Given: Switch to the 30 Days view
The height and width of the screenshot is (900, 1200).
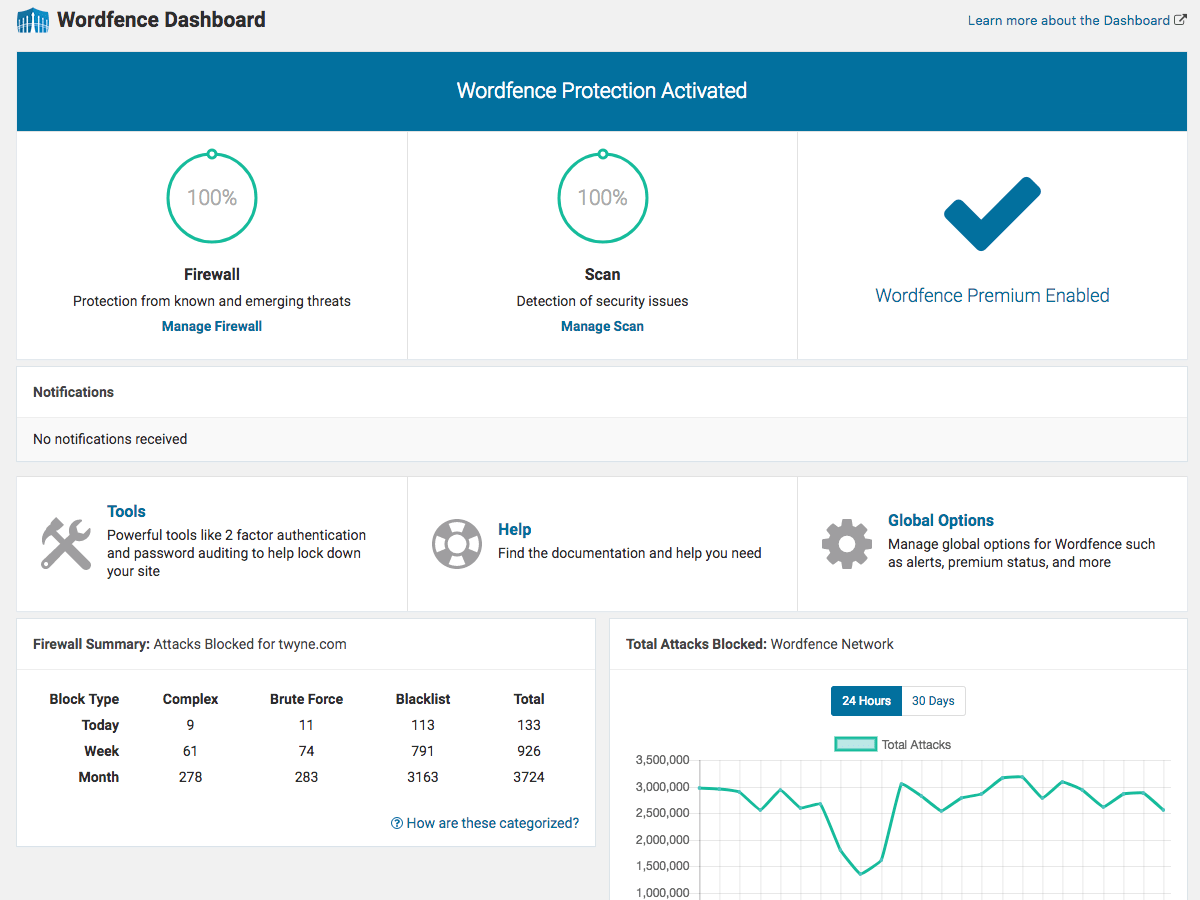Looking at the screenshot, I should pos(933,701).
